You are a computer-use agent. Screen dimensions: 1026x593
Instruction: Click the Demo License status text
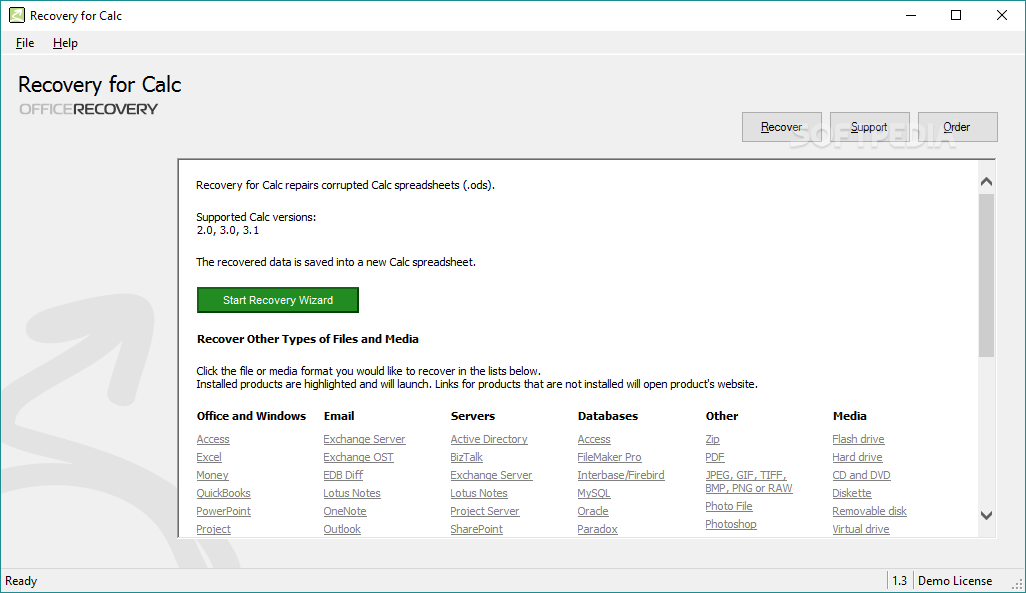coord(955,581)
